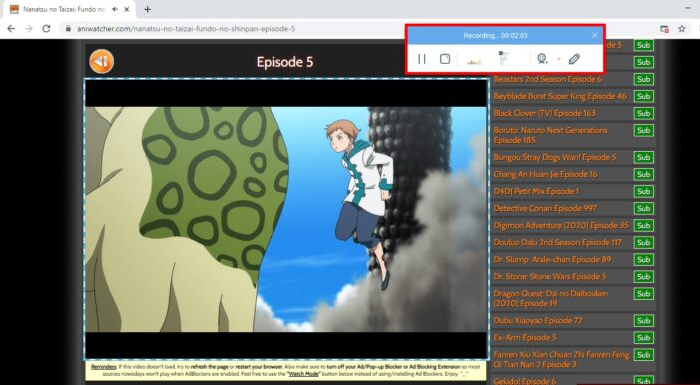Click Sub badge next to Black Clover
Screen dimensions: 700x385
[643, 113]
